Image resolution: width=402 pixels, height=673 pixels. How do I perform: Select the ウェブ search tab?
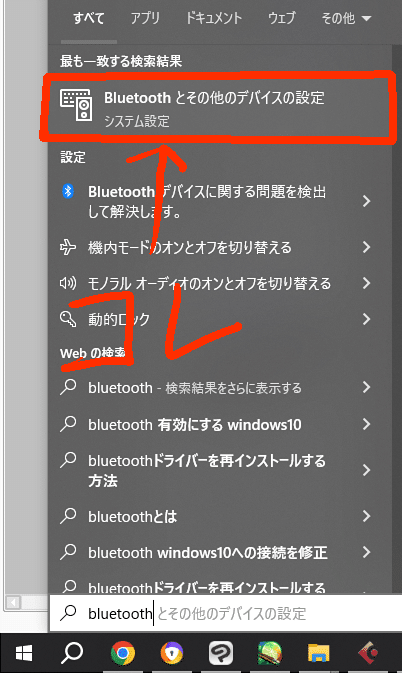(281, 18)
